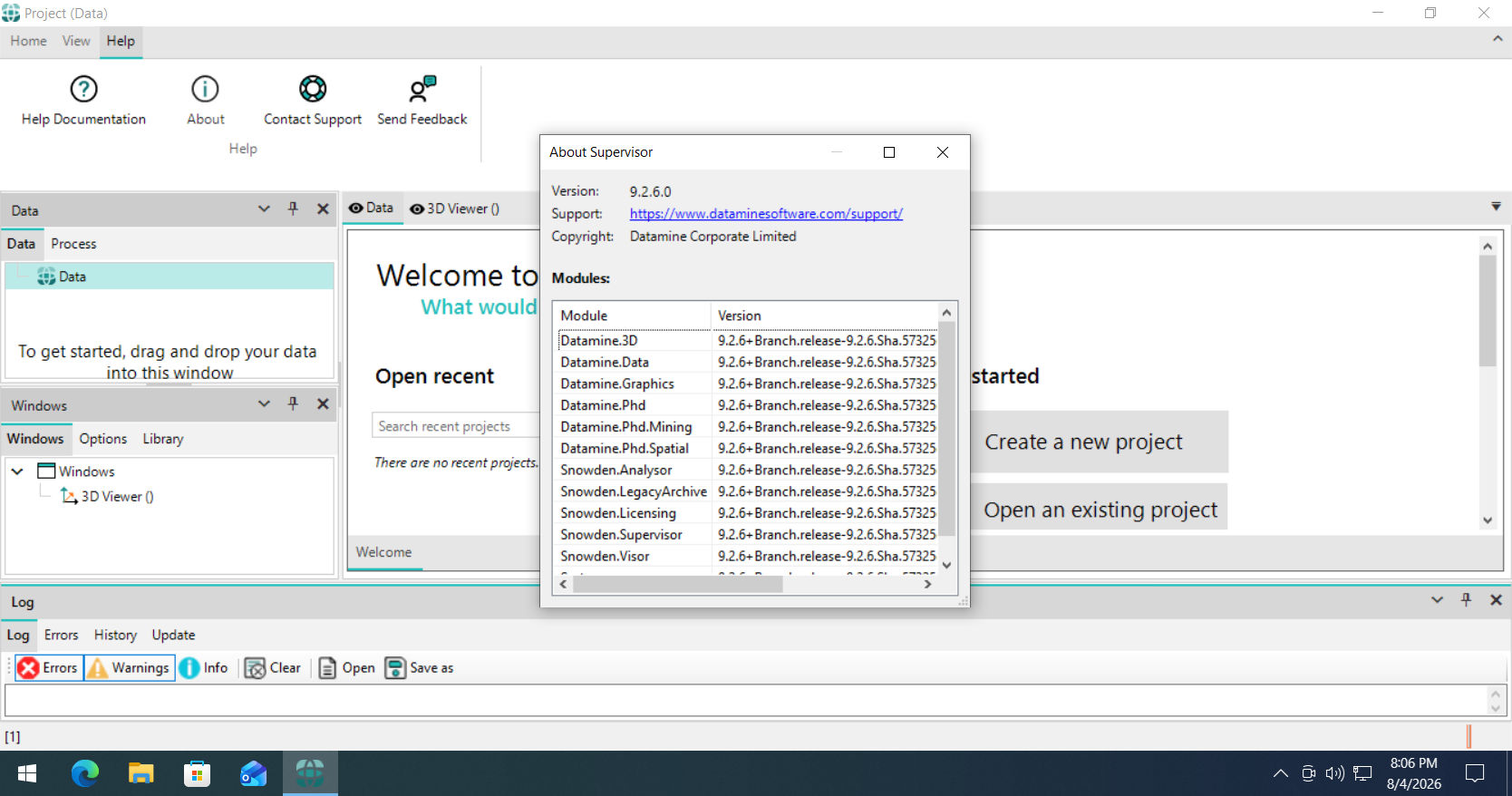Maximize the About Supervisor dialog
Image resolution: width=1512 pixels, height=796 pixels.
pos(889,152)
